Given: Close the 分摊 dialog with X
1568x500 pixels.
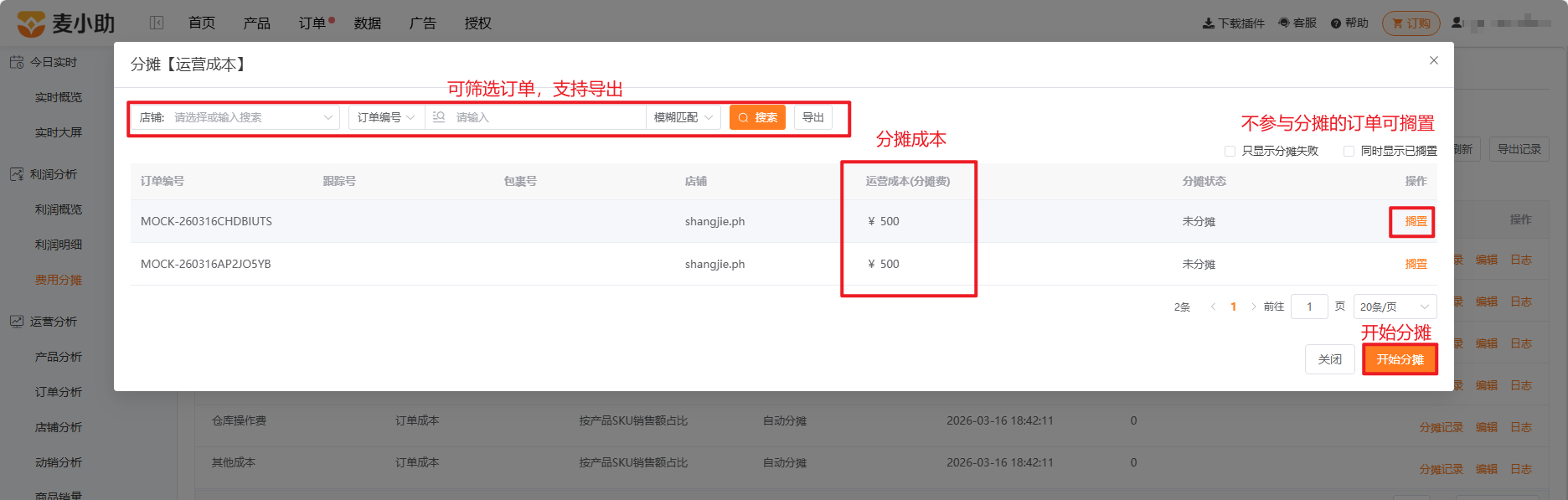Looking at the screenshot, I should [x=1434, y=60].
